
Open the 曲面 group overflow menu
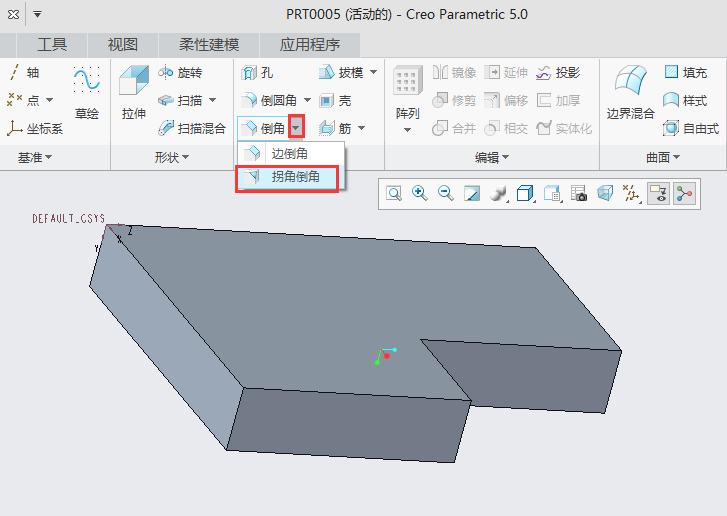(x=663, y=158)
